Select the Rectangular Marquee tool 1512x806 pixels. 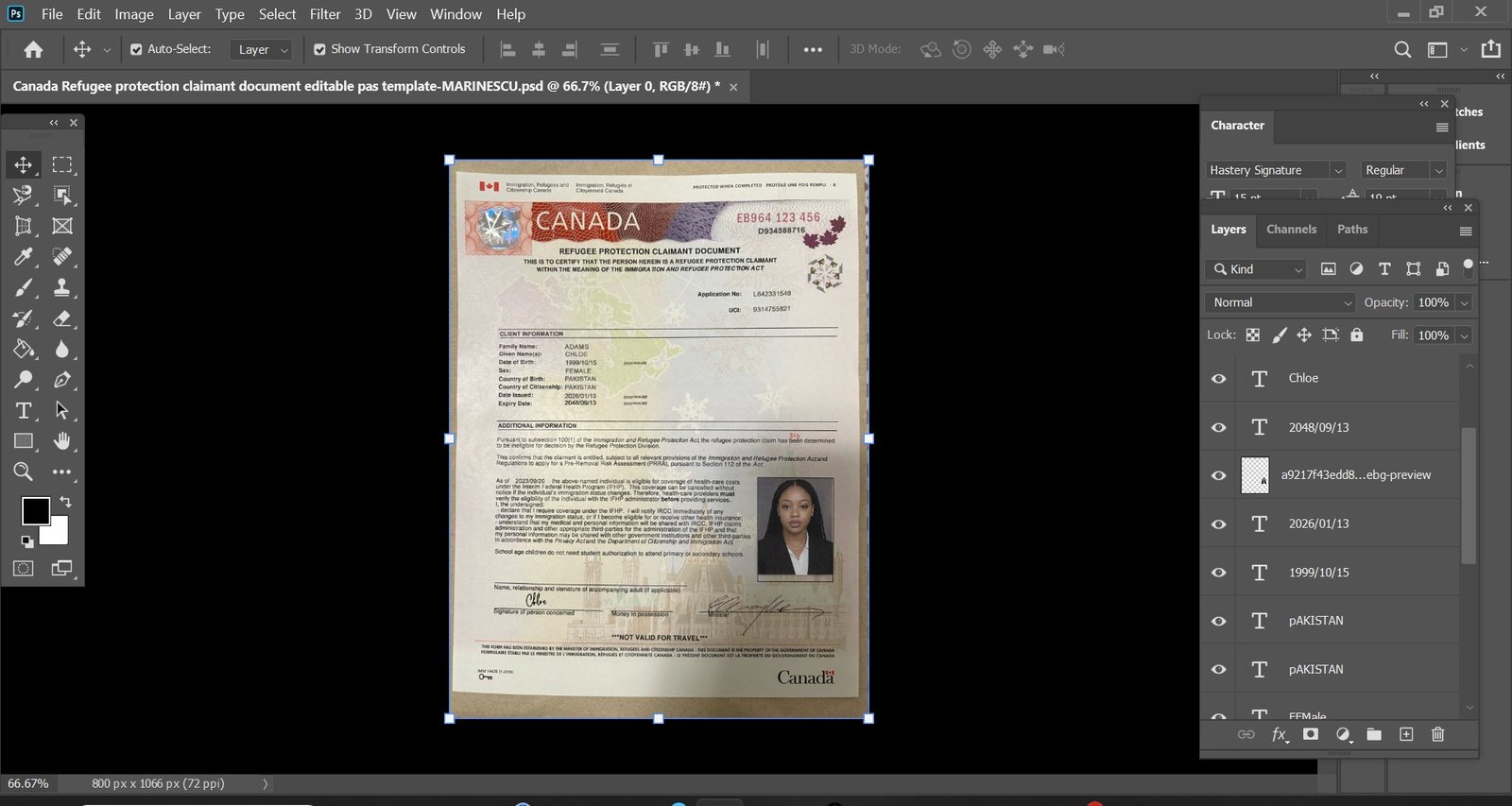pos(62,164)
